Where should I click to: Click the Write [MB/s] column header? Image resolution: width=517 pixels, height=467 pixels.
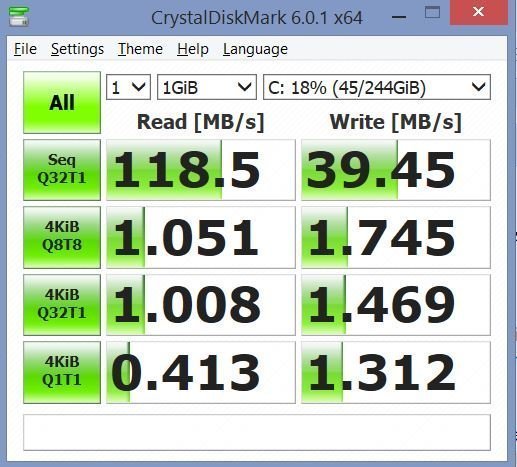pyautogui.click(x=396, y=122)
